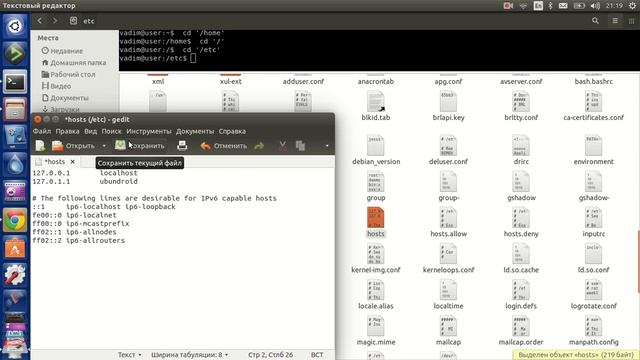Open Terminal from the Ubuntu launcher

click(15, 82)
